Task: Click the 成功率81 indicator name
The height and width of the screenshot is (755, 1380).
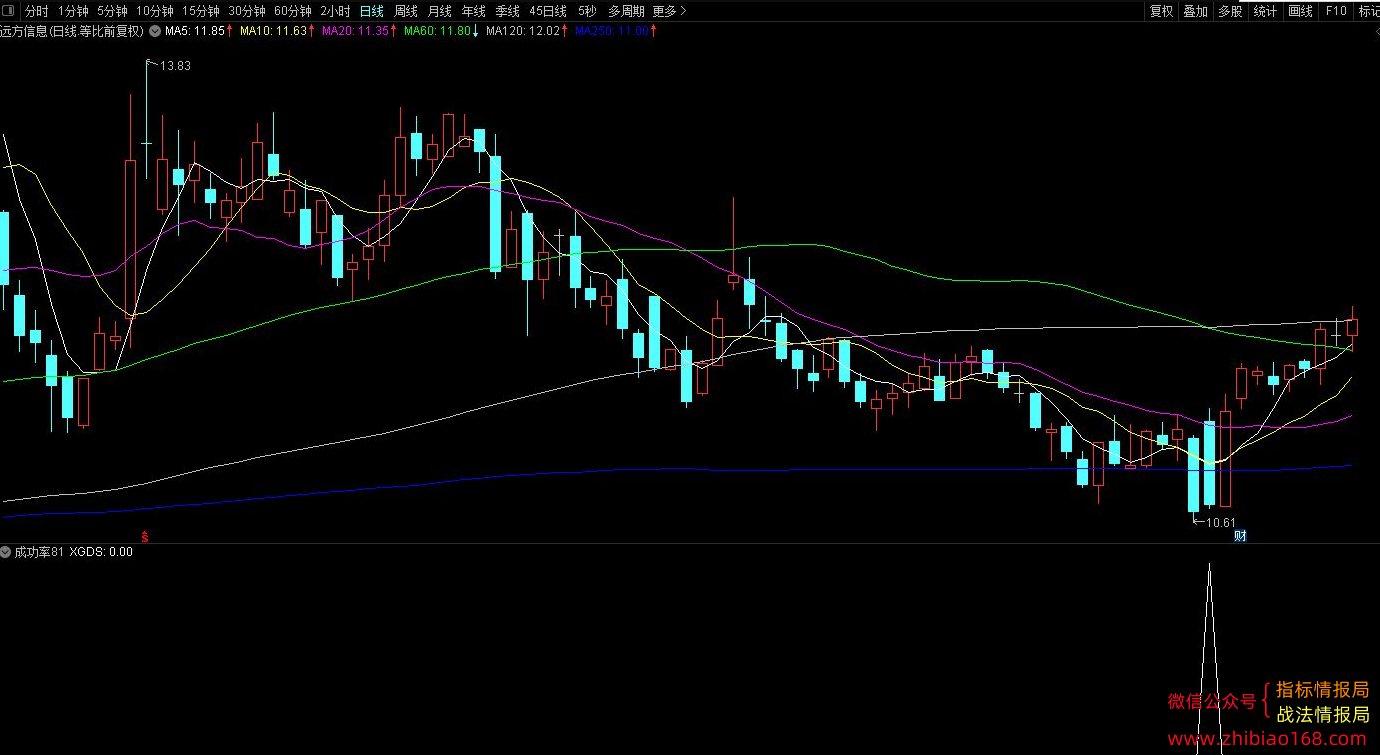Action: tap(39, 552)
